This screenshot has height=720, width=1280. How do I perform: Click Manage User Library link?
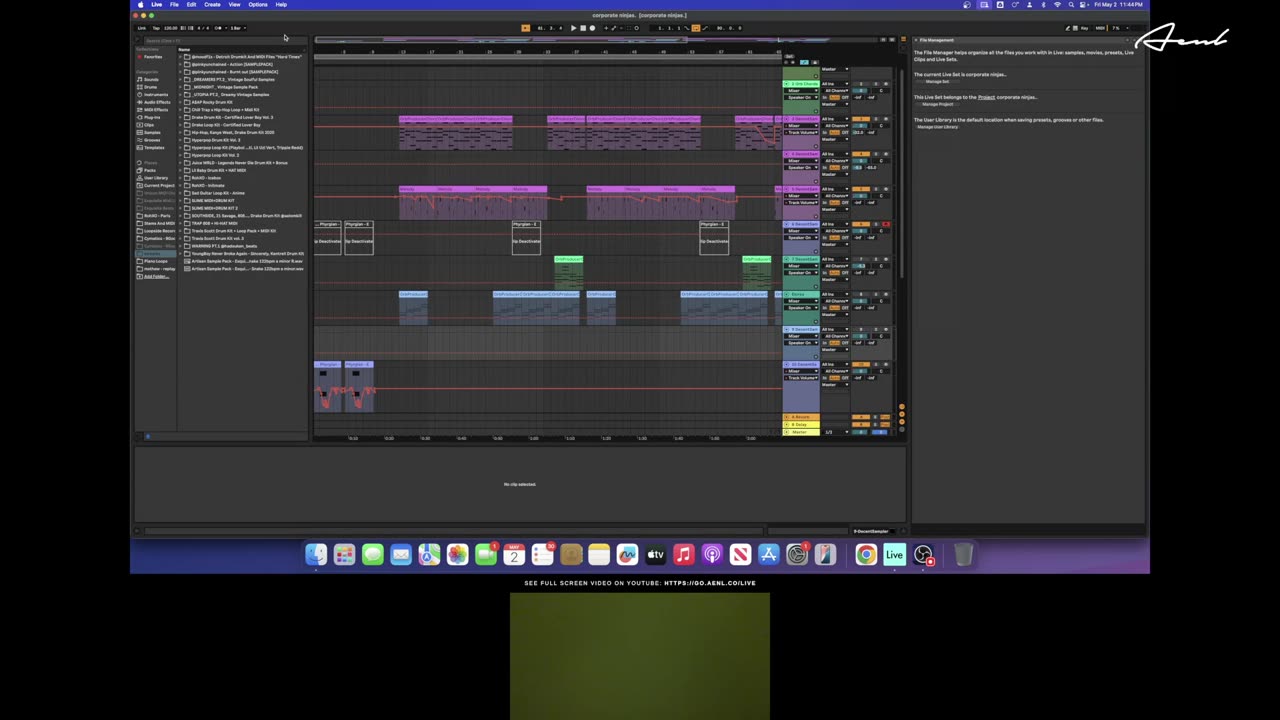938,127
